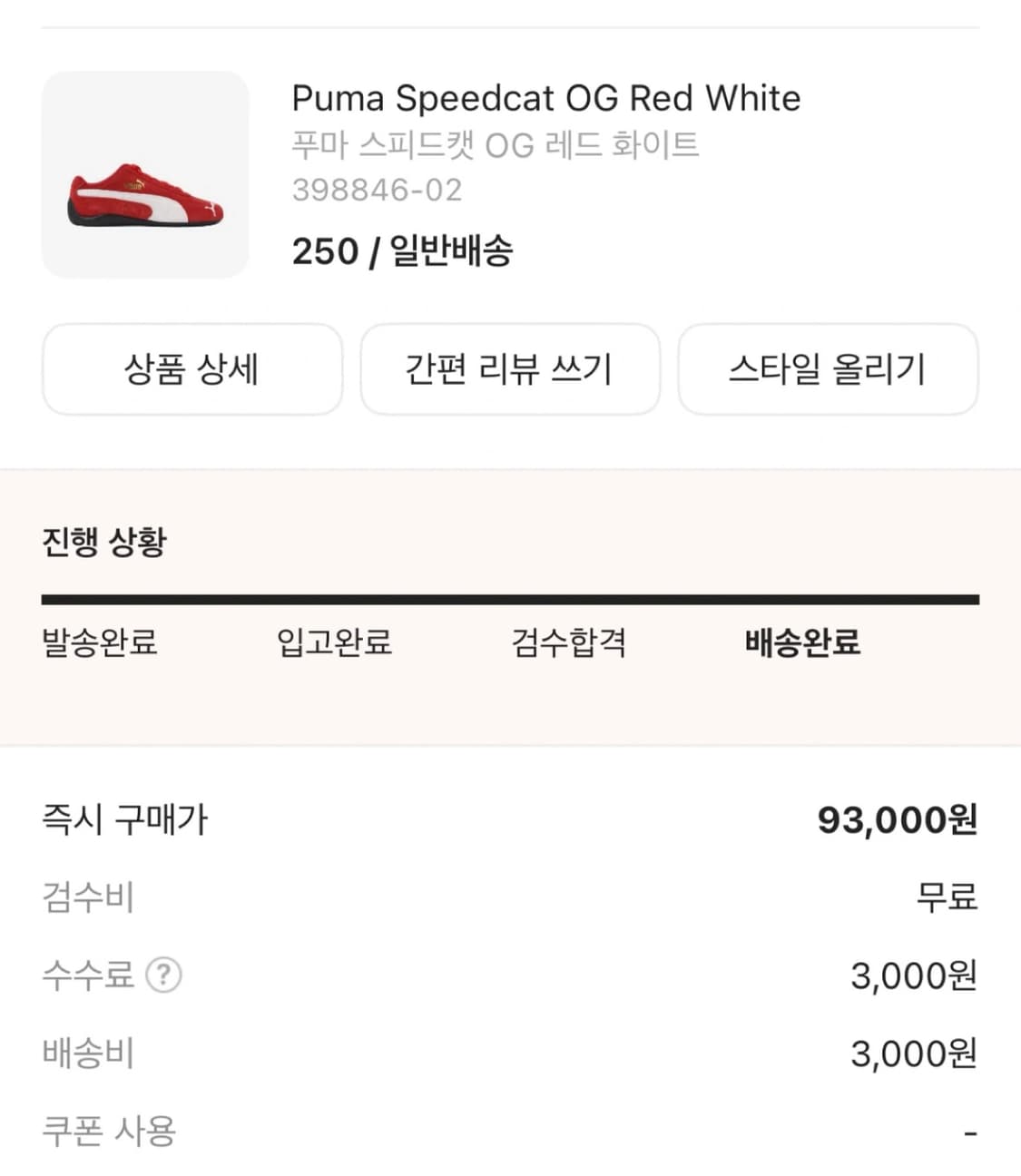Click the Puma Speedcat OG Red White title

545,98
